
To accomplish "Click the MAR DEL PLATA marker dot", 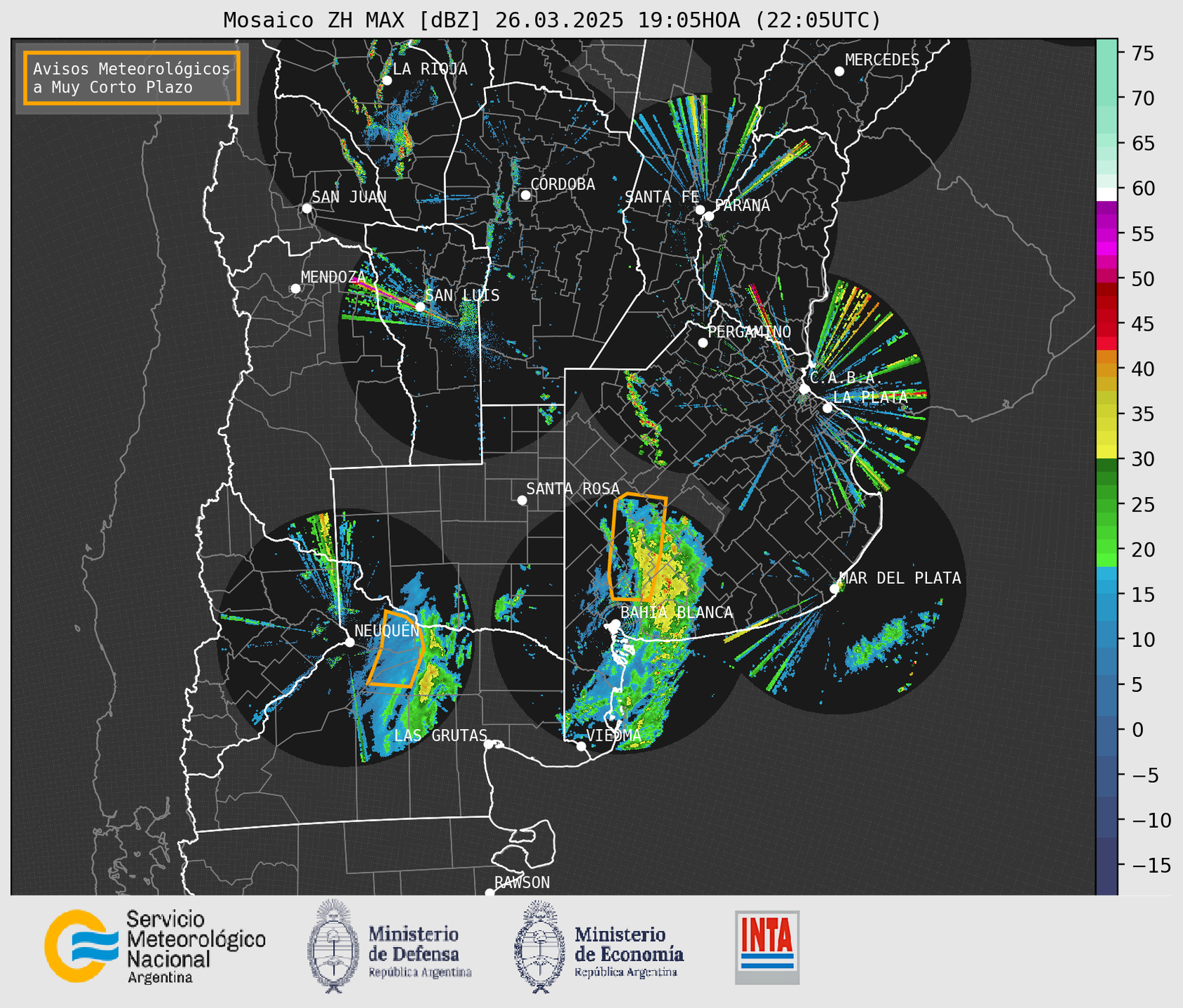I will (x=834, y=589).
